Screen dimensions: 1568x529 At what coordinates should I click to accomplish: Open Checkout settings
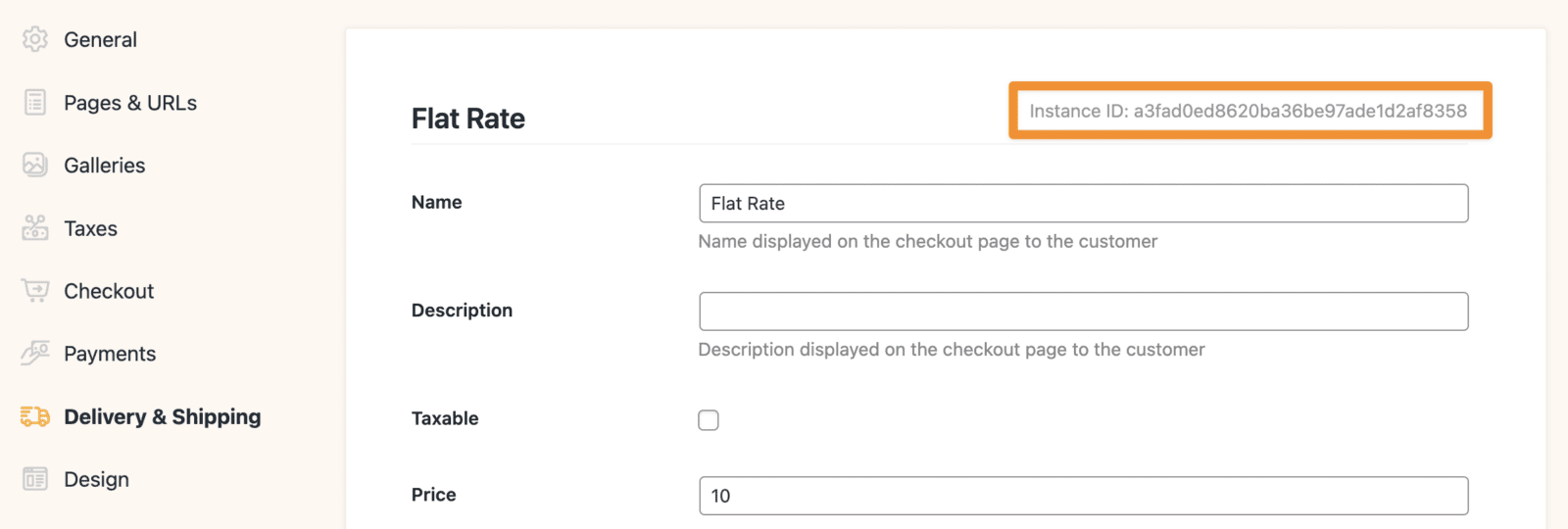[x=109, y=291]
